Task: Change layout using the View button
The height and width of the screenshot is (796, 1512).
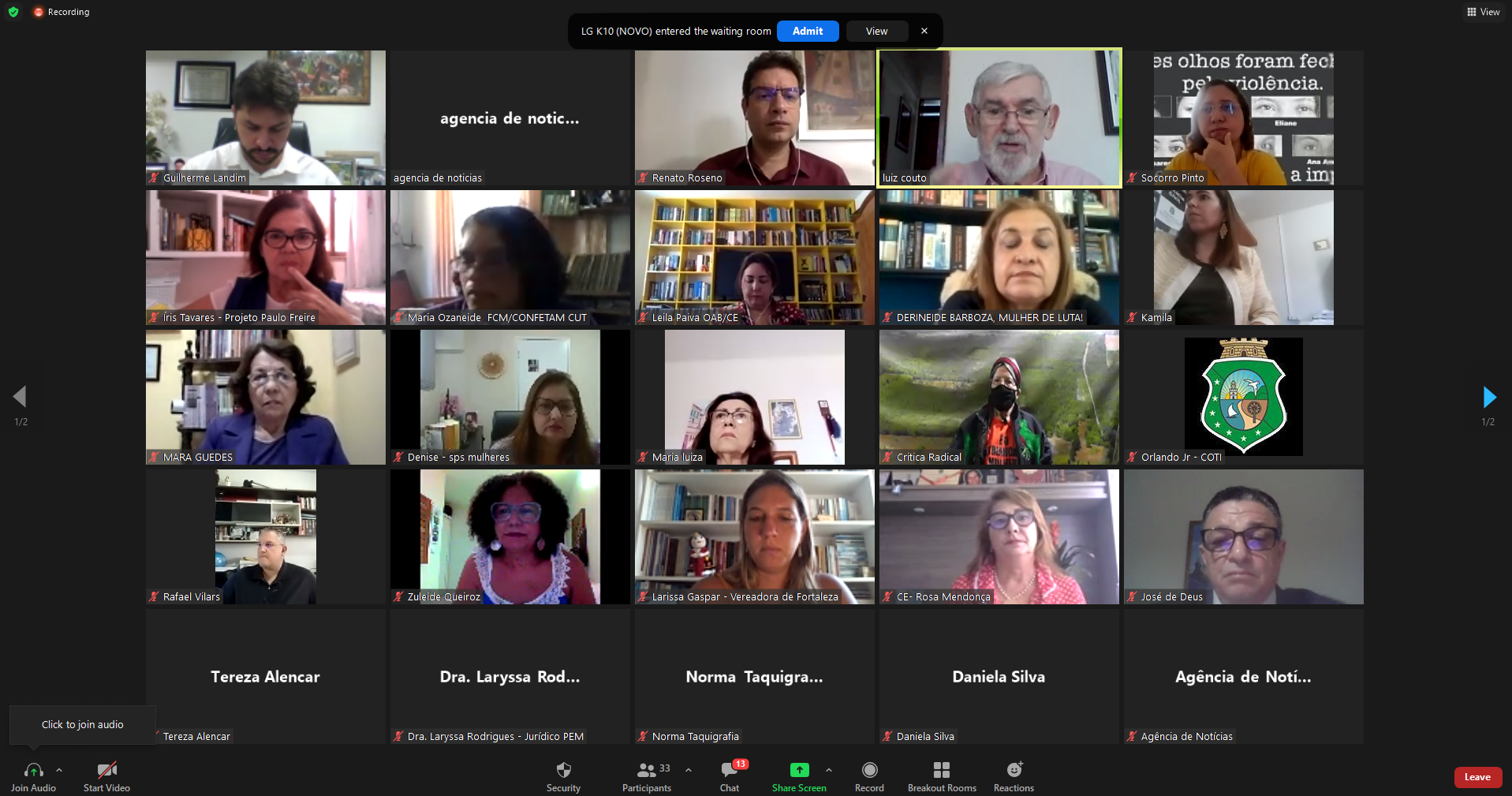Action: tap(1483, 12)
